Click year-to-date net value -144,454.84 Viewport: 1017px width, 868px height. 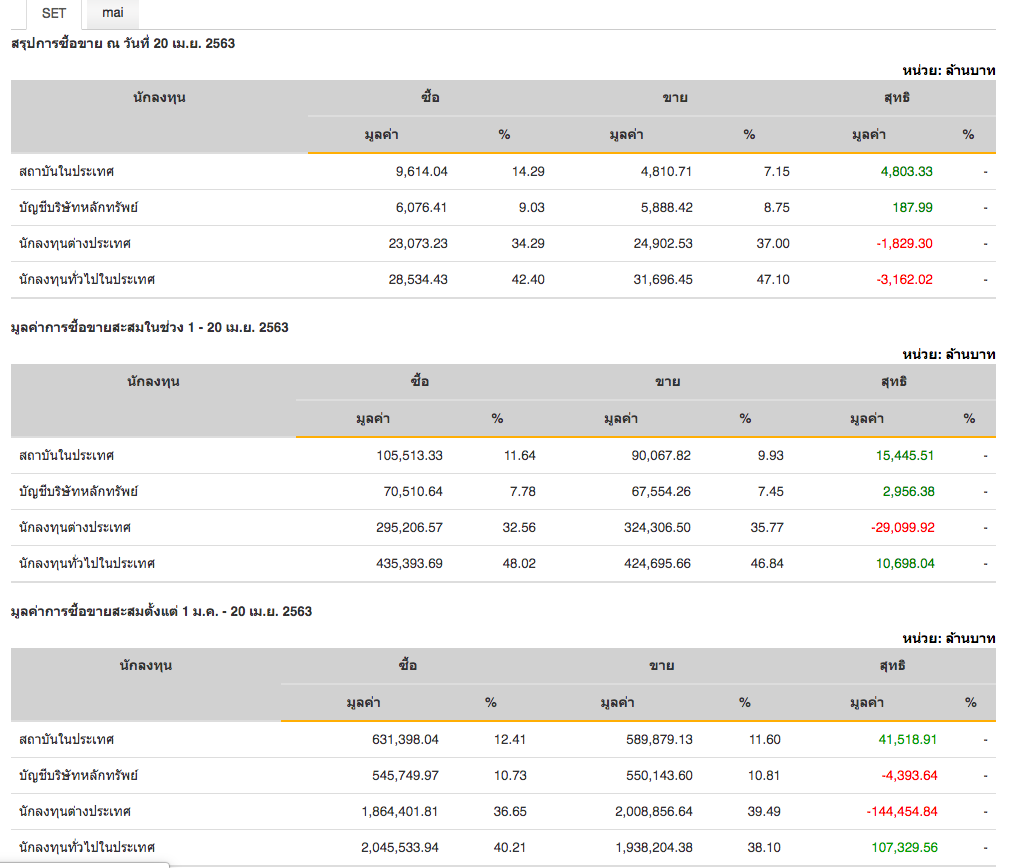(897, 811)
